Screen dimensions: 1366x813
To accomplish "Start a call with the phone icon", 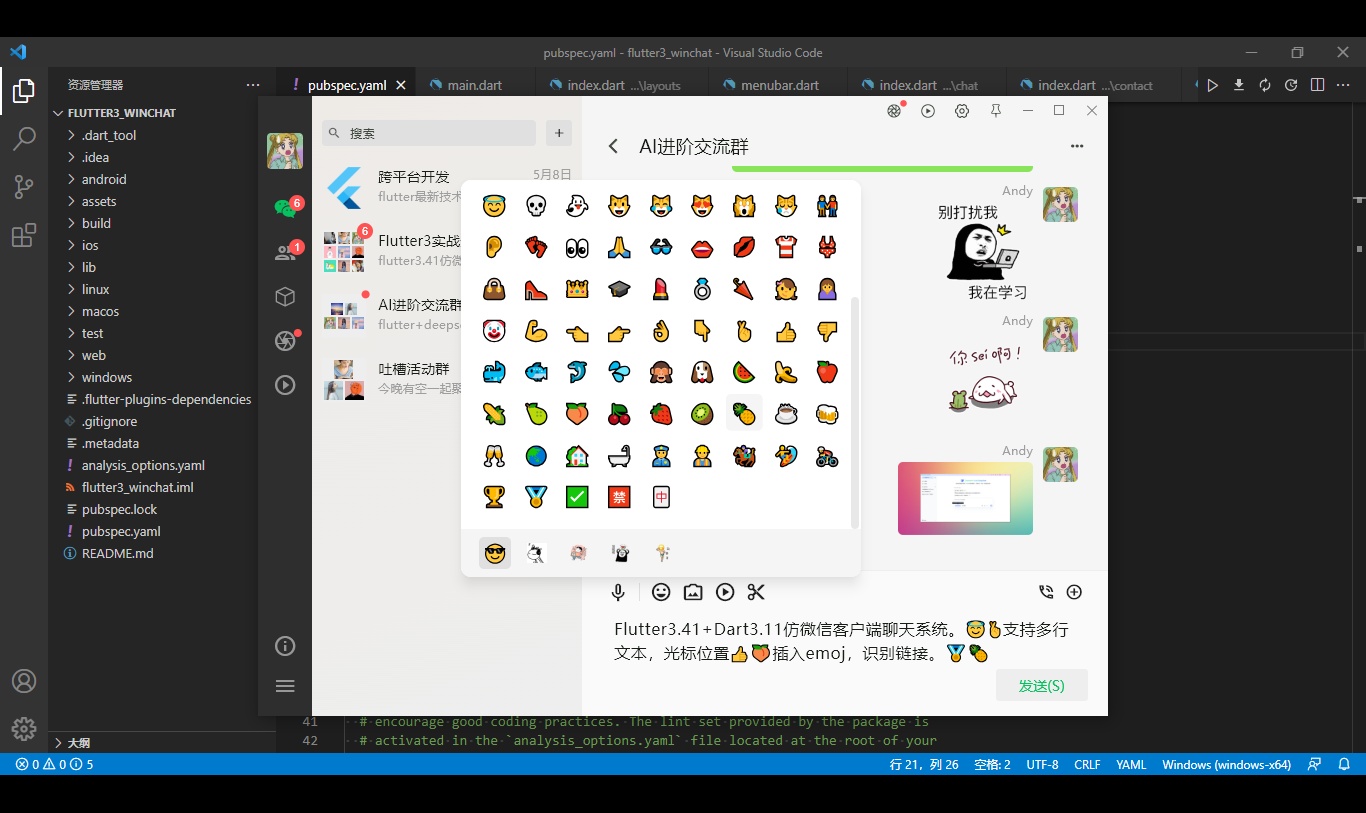I will (x=1046, y=592).
